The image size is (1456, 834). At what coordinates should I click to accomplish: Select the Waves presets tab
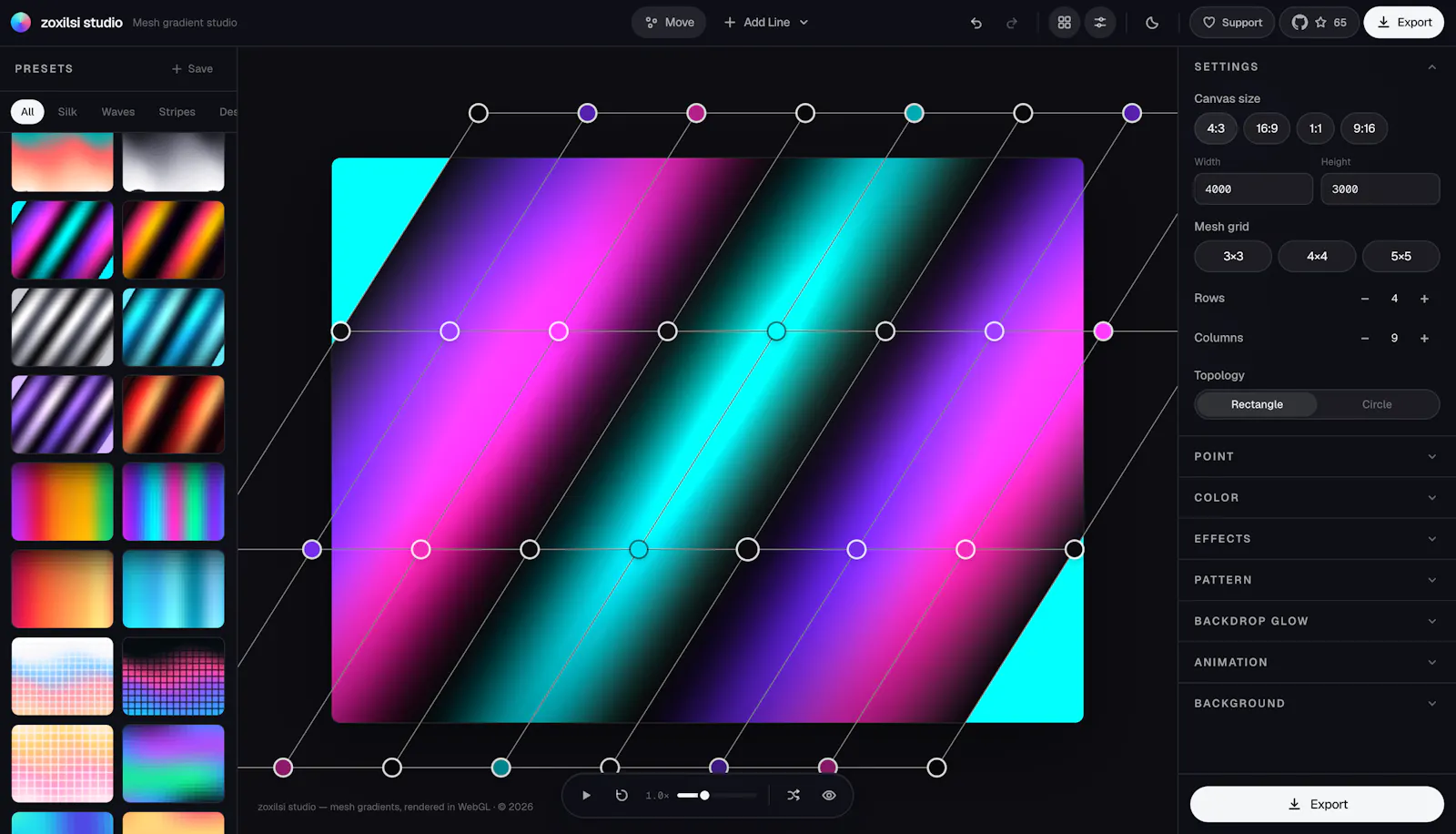point(118,112)
